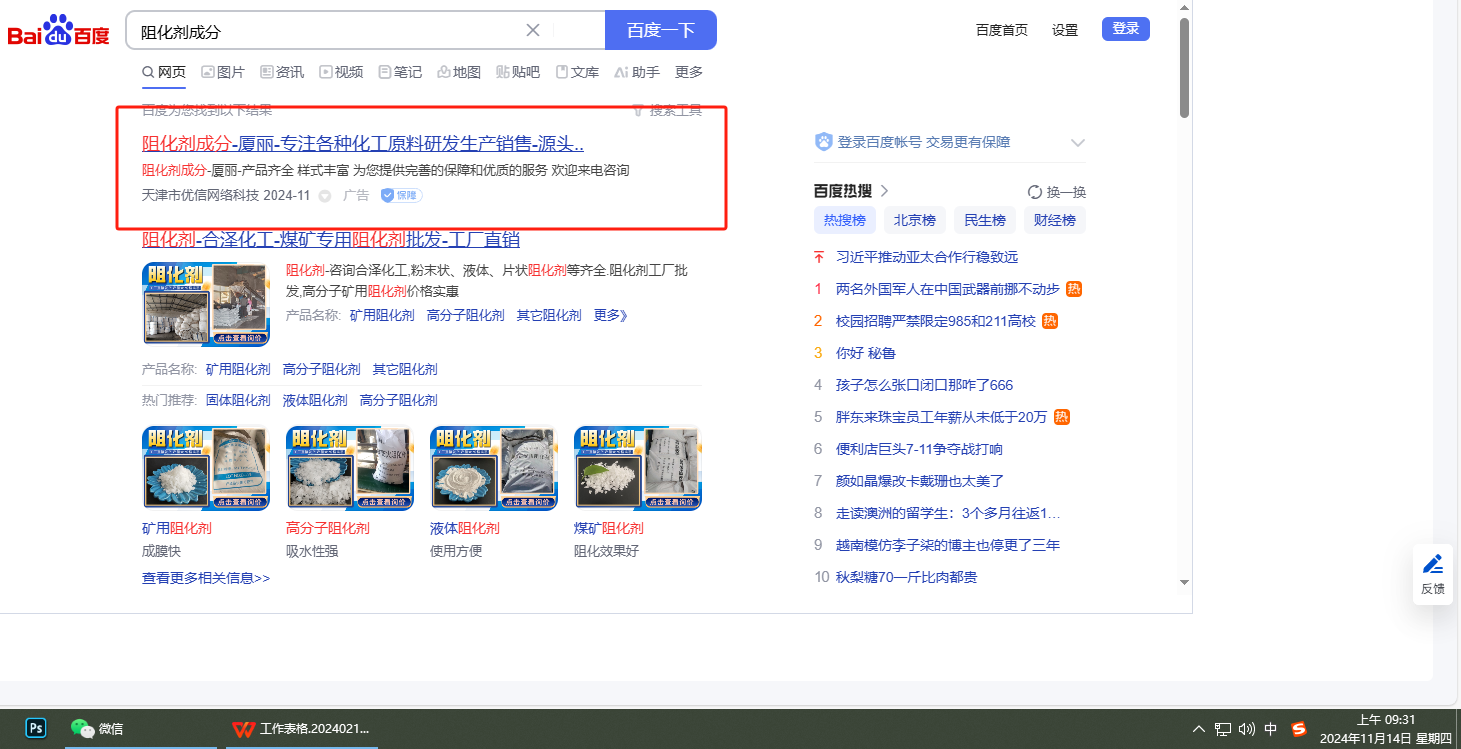Open hot search 习近平推动亚太合作行稳致远
Viewport: 1461px width, 749px height.
pyautogui.click(x=927, y=257)
